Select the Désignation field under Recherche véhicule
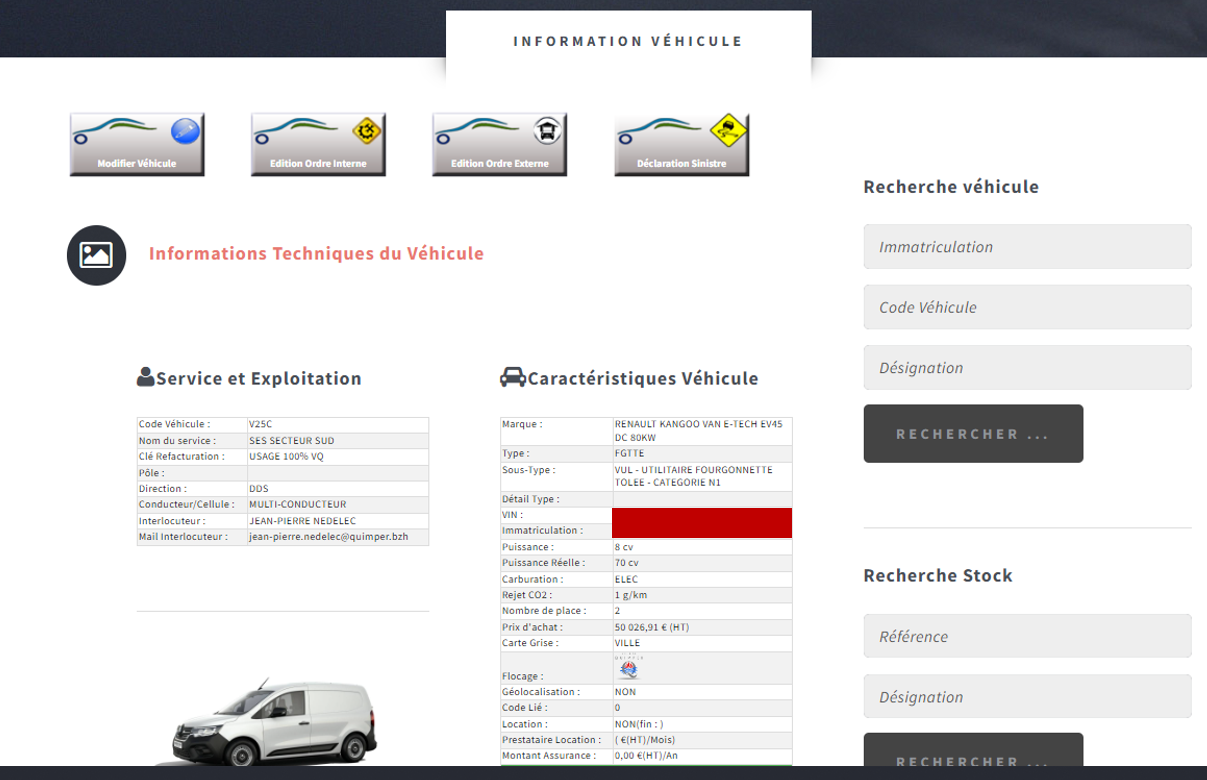1207x780 pixels. point(1027,368)
